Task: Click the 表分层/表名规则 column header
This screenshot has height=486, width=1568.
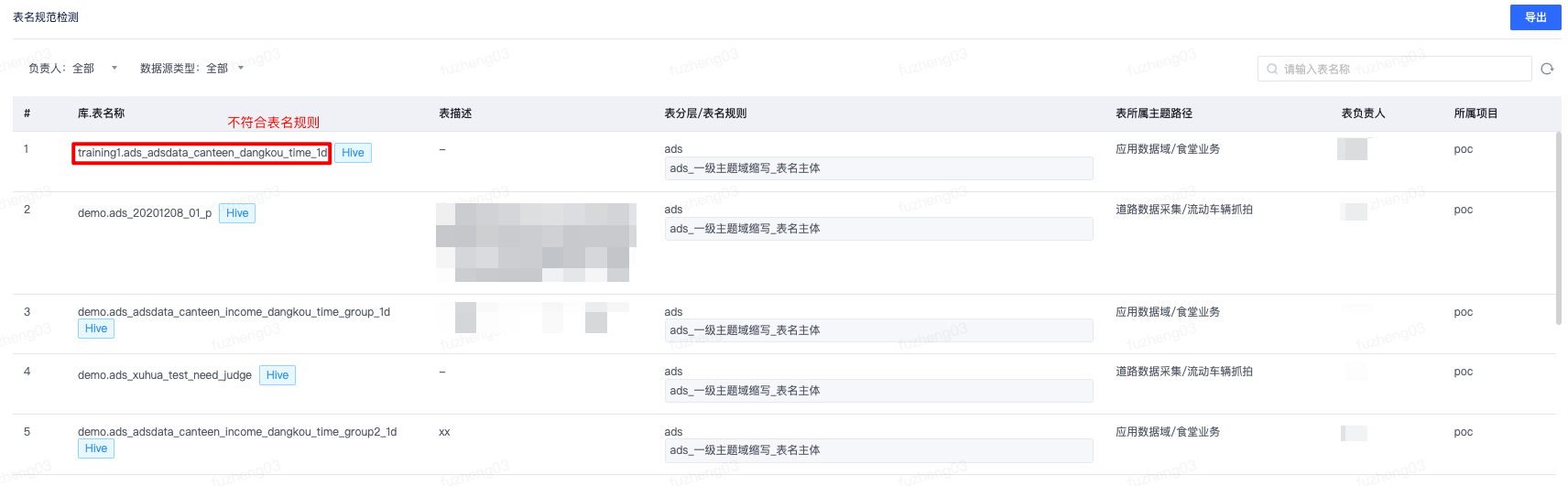Action: coord(705,113)
